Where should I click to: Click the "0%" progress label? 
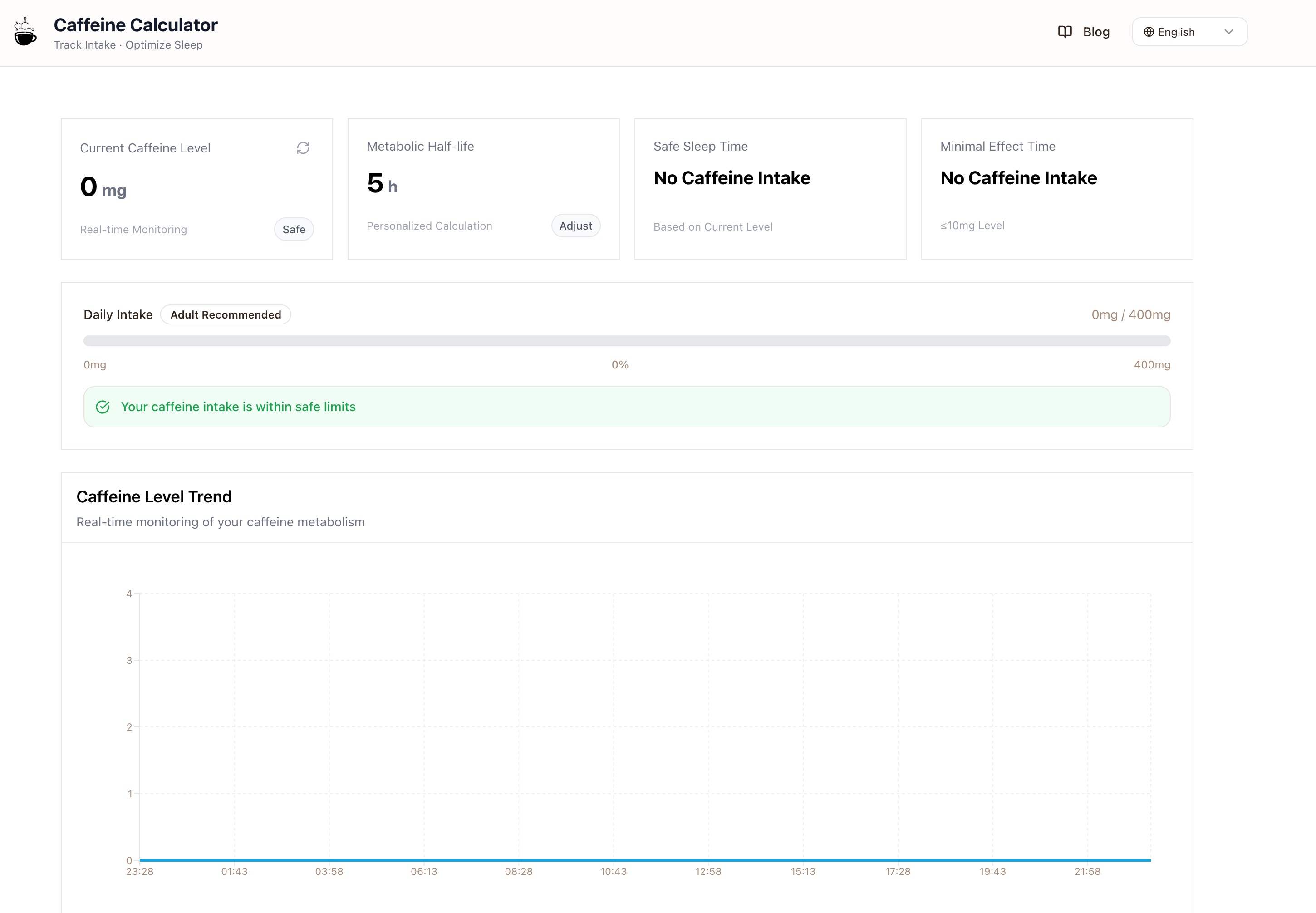[x=620, y=365]
